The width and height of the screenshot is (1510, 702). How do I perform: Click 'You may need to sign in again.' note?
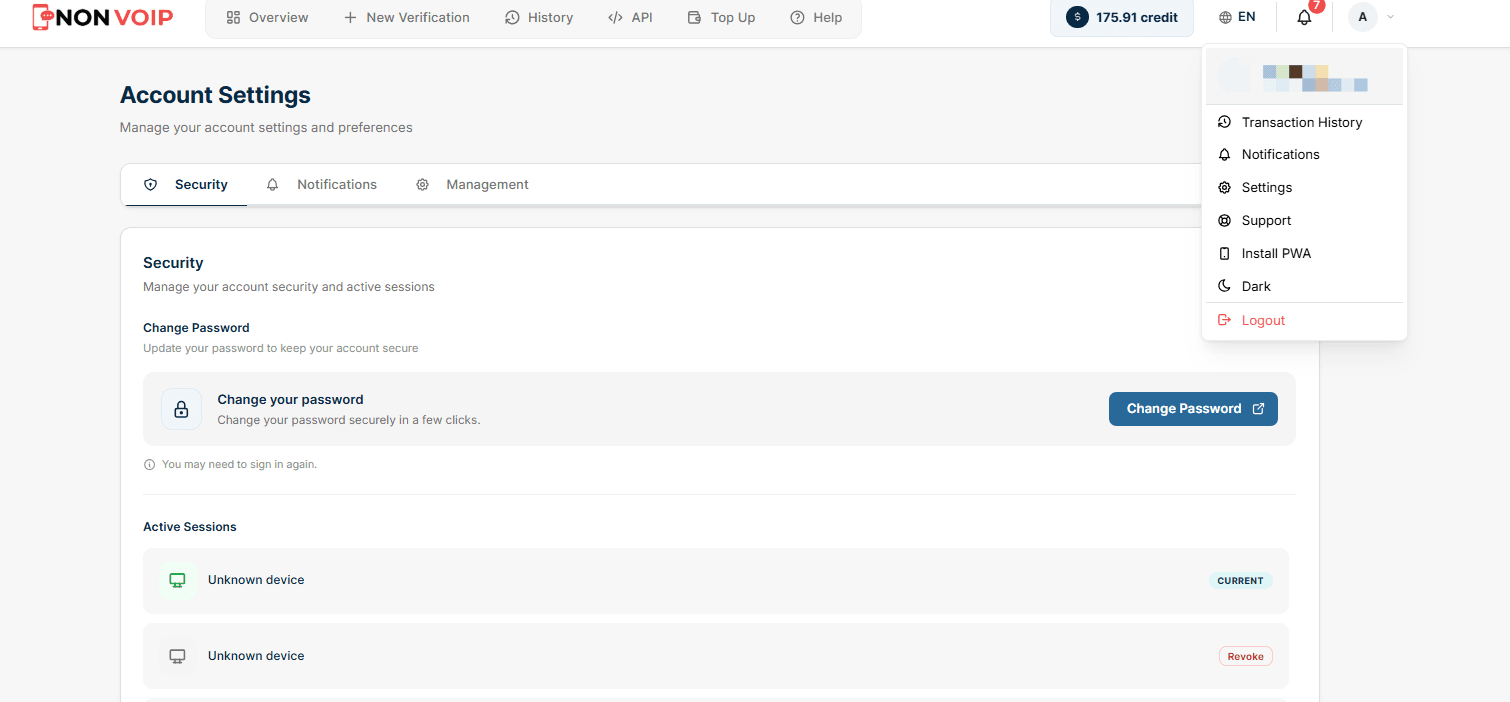click(239, 465)
